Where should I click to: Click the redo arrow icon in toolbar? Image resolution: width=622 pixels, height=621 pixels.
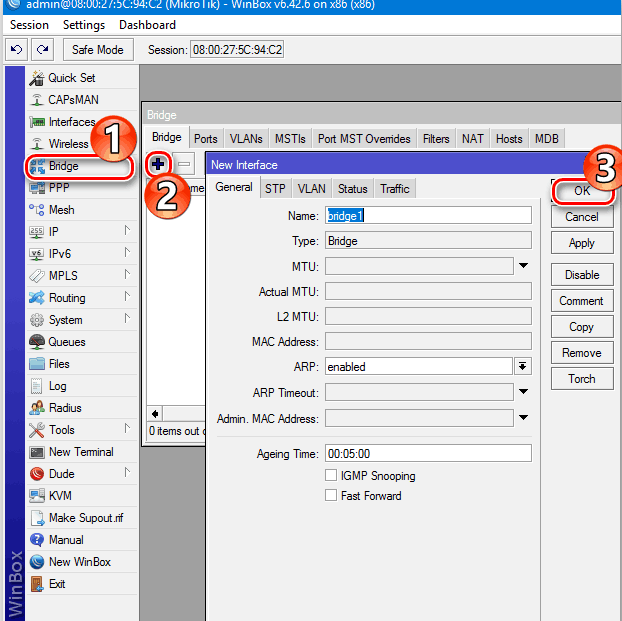[x=41, y=49]
